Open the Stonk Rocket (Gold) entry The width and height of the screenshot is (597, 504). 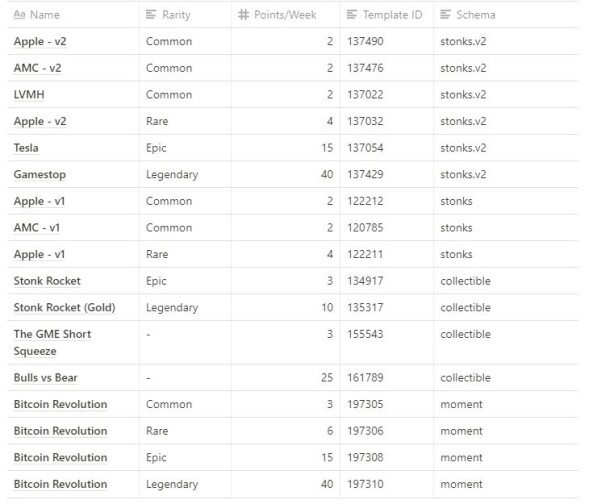tap(64, 308)
